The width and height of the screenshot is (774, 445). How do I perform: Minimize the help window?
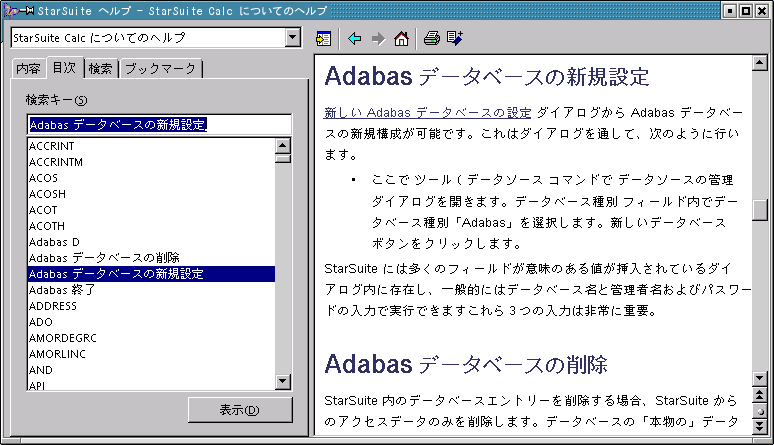tap(731, 10)
